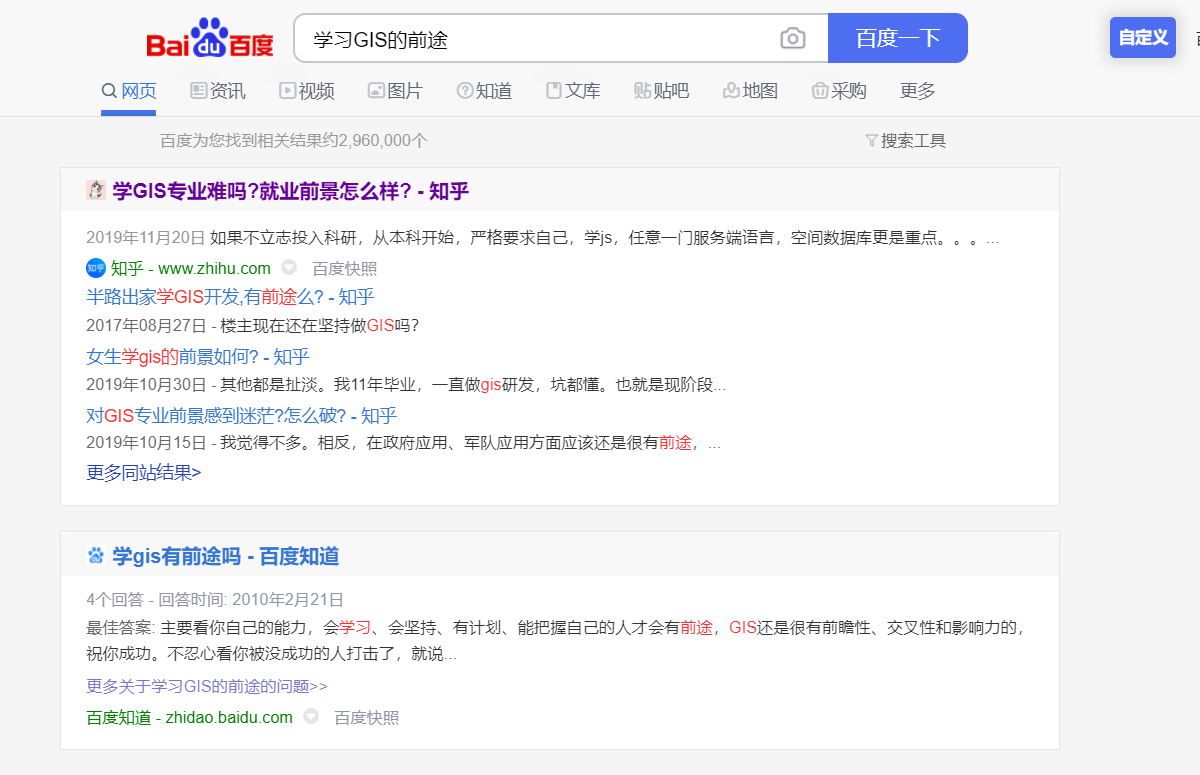Image resolution: width=1200 pixels, height=775 pixels.
Task: Open 百度快照 for the 百度知道 result
Action: (367, 718)
